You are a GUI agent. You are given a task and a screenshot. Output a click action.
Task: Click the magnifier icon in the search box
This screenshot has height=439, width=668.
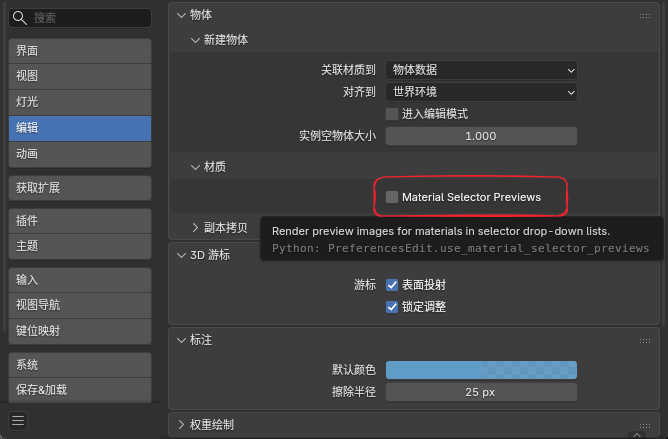tap(21, 18)
